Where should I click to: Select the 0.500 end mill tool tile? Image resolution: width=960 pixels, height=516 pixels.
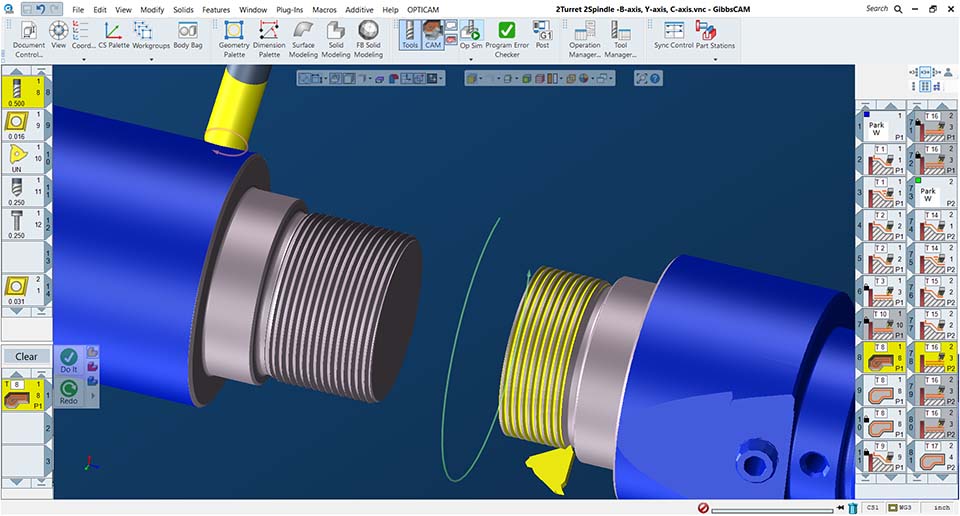23,92
